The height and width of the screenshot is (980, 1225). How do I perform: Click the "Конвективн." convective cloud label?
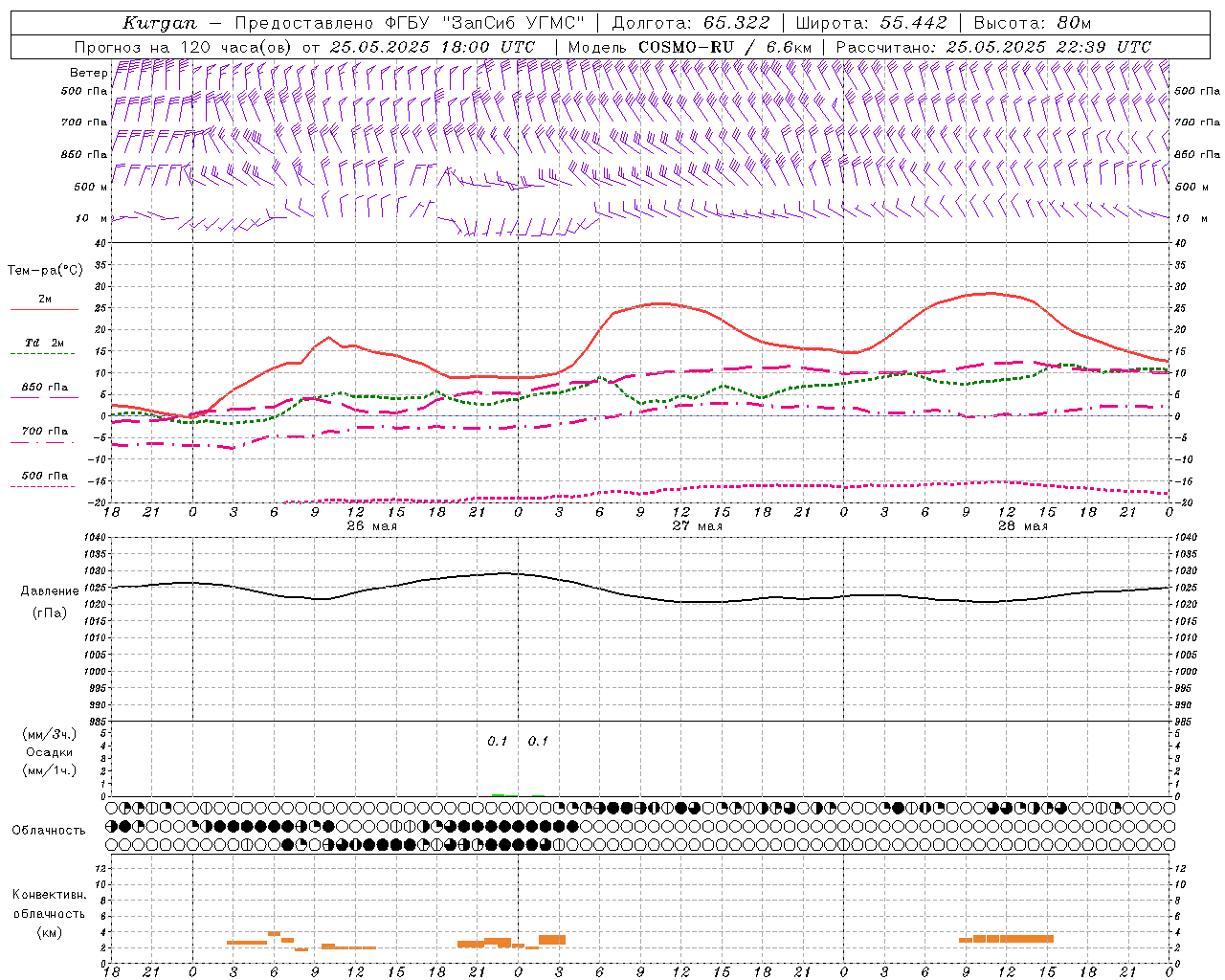point(49,895)
